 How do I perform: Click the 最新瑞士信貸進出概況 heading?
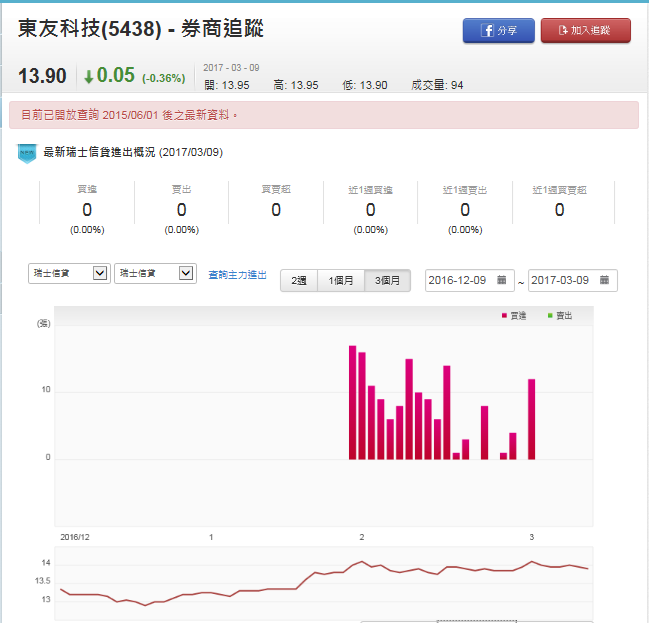click(133, 152)
